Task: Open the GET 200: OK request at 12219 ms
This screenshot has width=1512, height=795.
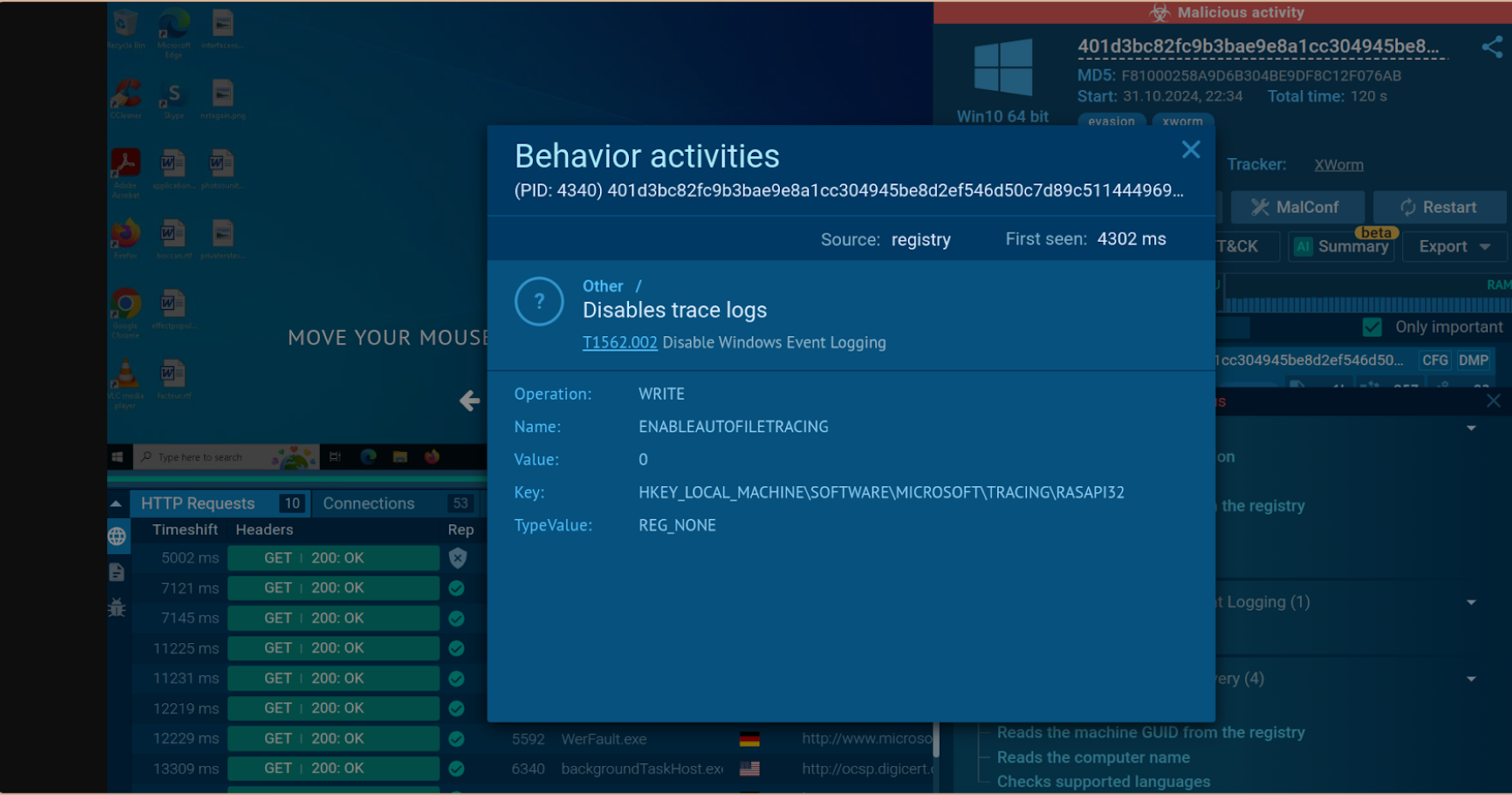Action: [333, 708]
